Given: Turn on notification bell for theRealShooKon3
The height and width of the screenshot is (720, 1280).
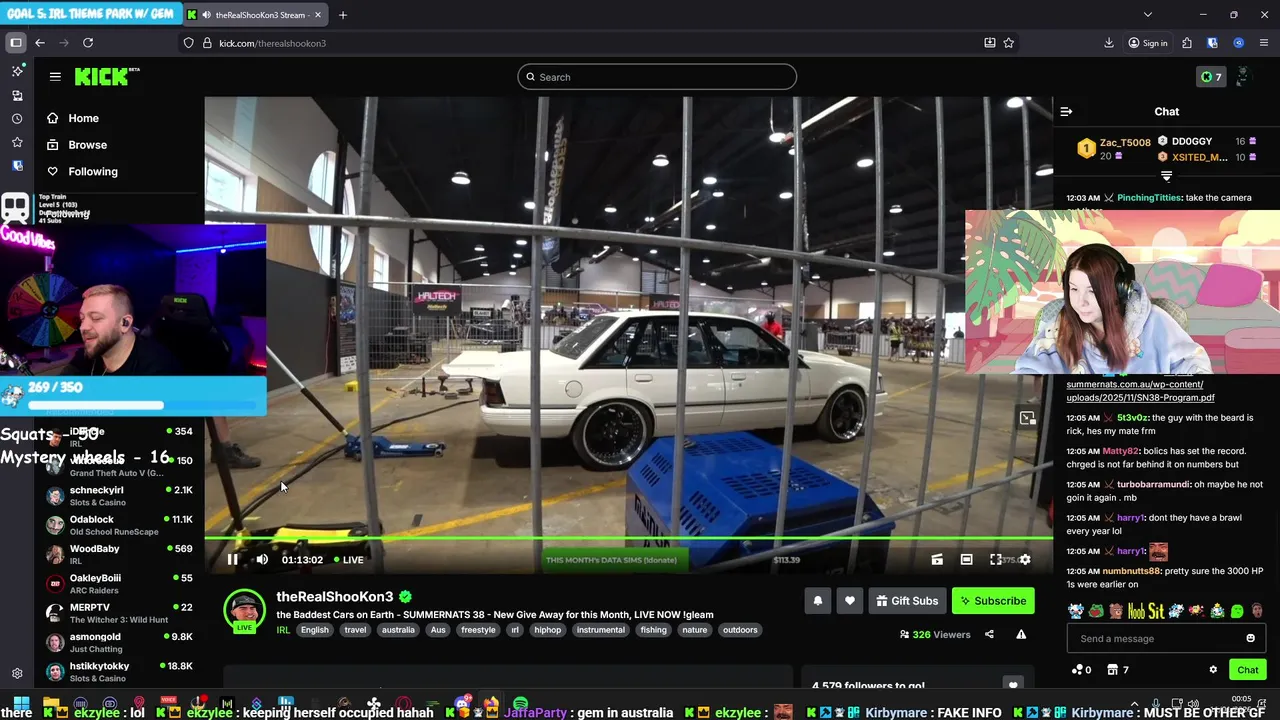Looking at the screenshot, I should click(817, 601).
